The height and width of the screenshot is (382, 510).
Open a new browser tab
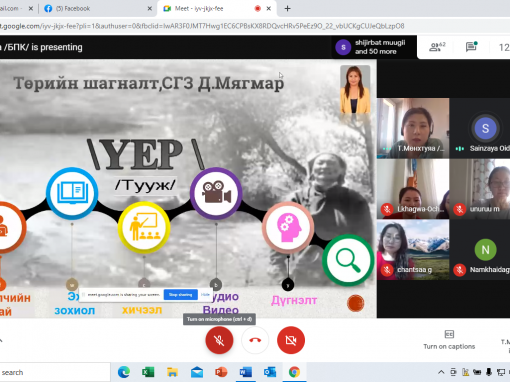pos(287,8)
